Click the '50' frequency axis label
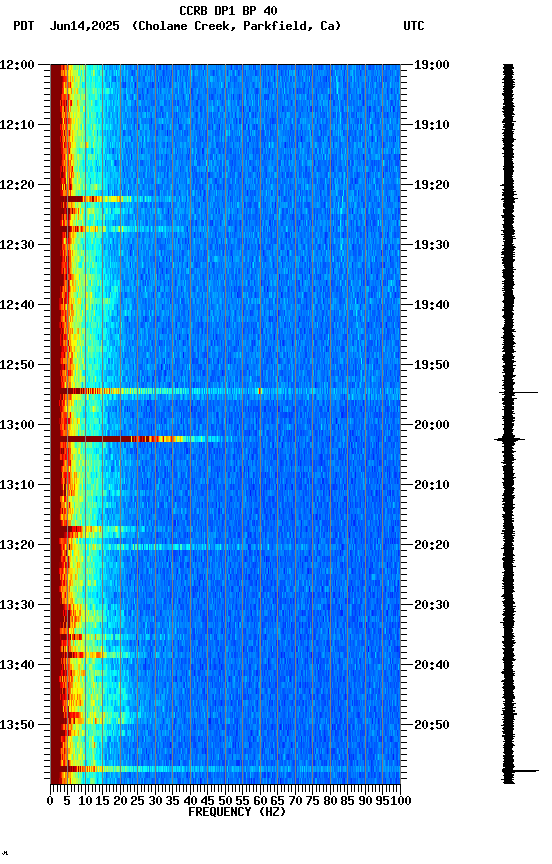552x864 pixels. (225, 801)
